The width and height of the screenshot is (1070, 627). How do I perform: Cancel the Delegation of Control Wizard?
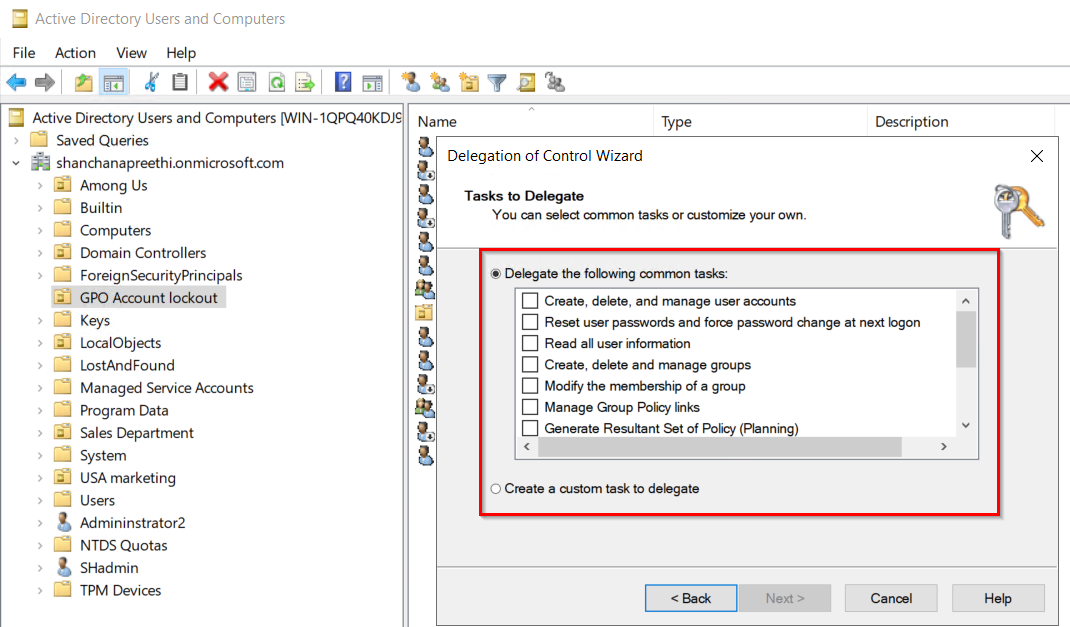[890, 598]
